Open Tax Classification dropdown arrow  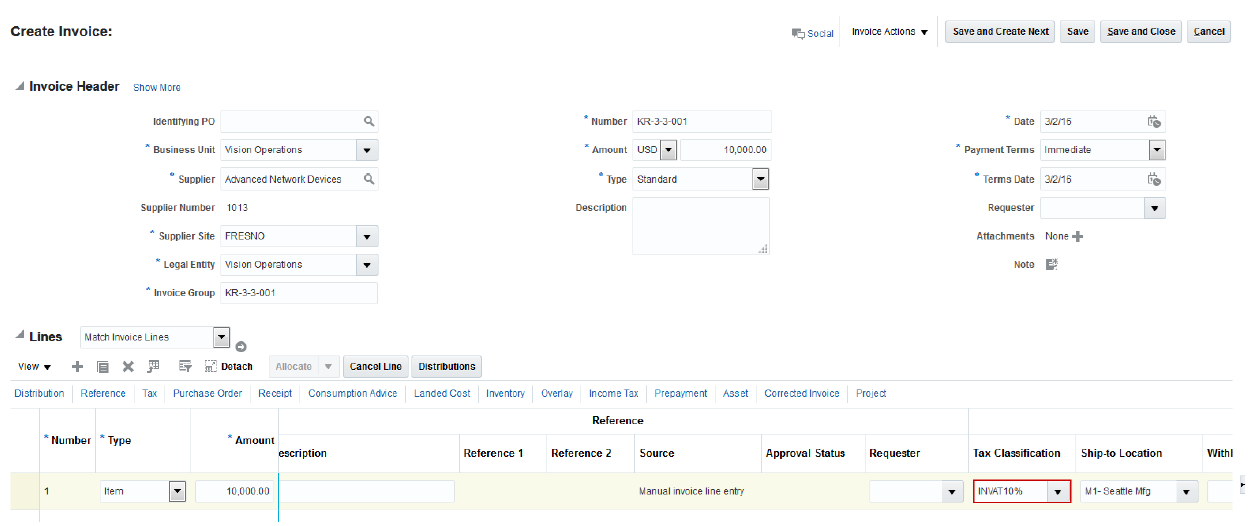coord(1056,492)
